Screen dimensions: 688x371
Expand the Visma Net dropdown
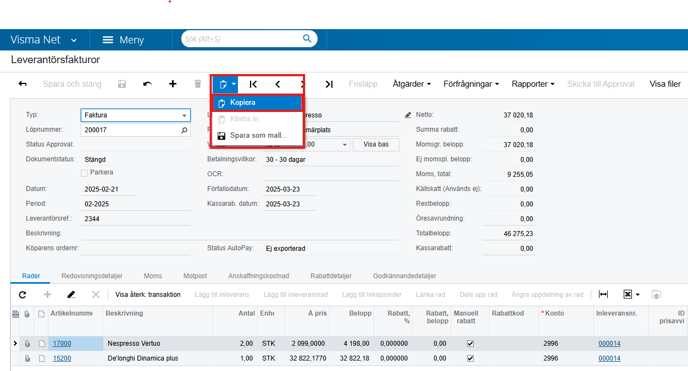point(74,40)
